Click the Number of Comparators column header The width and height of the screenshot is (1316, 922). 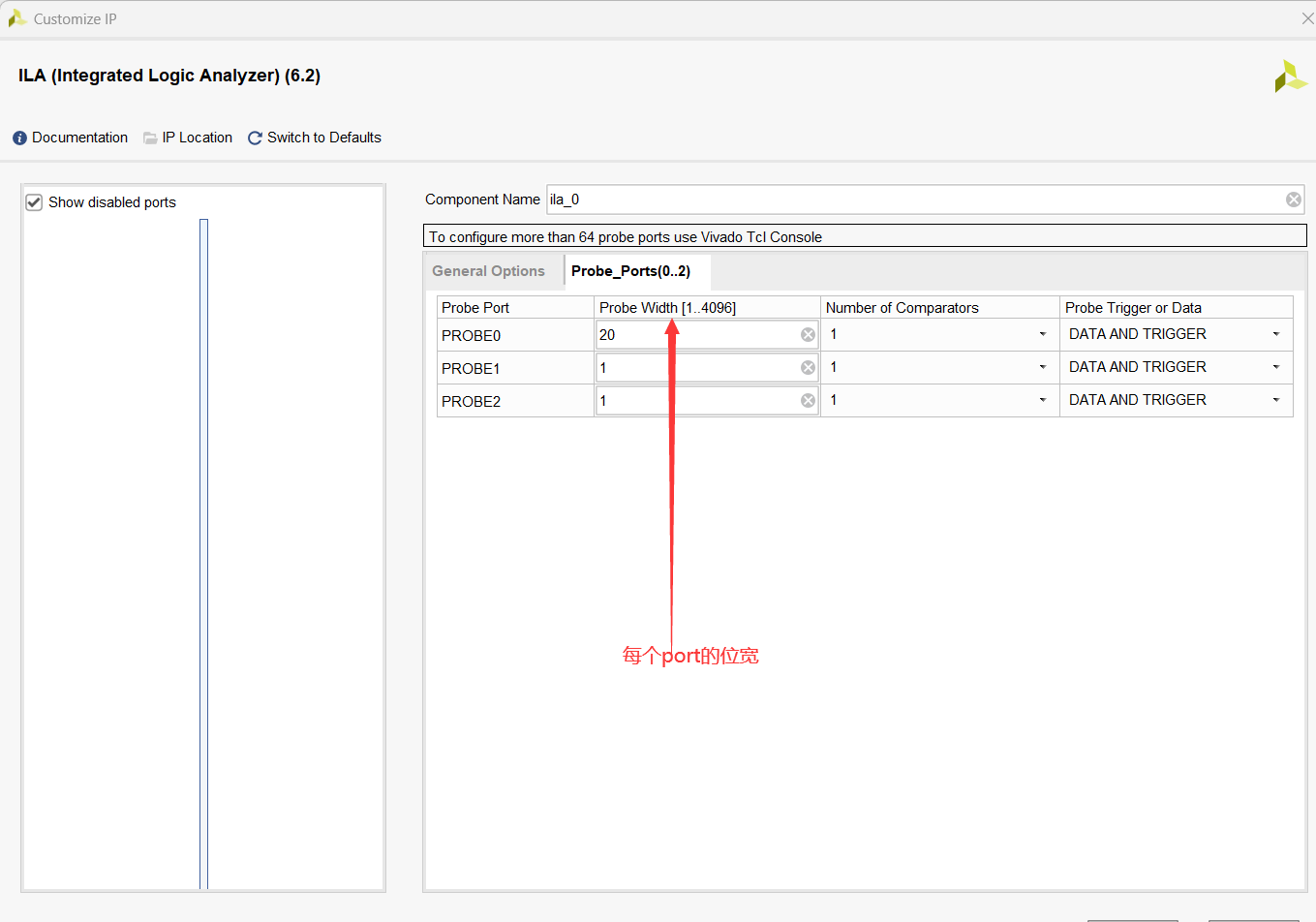click(940, 308)
